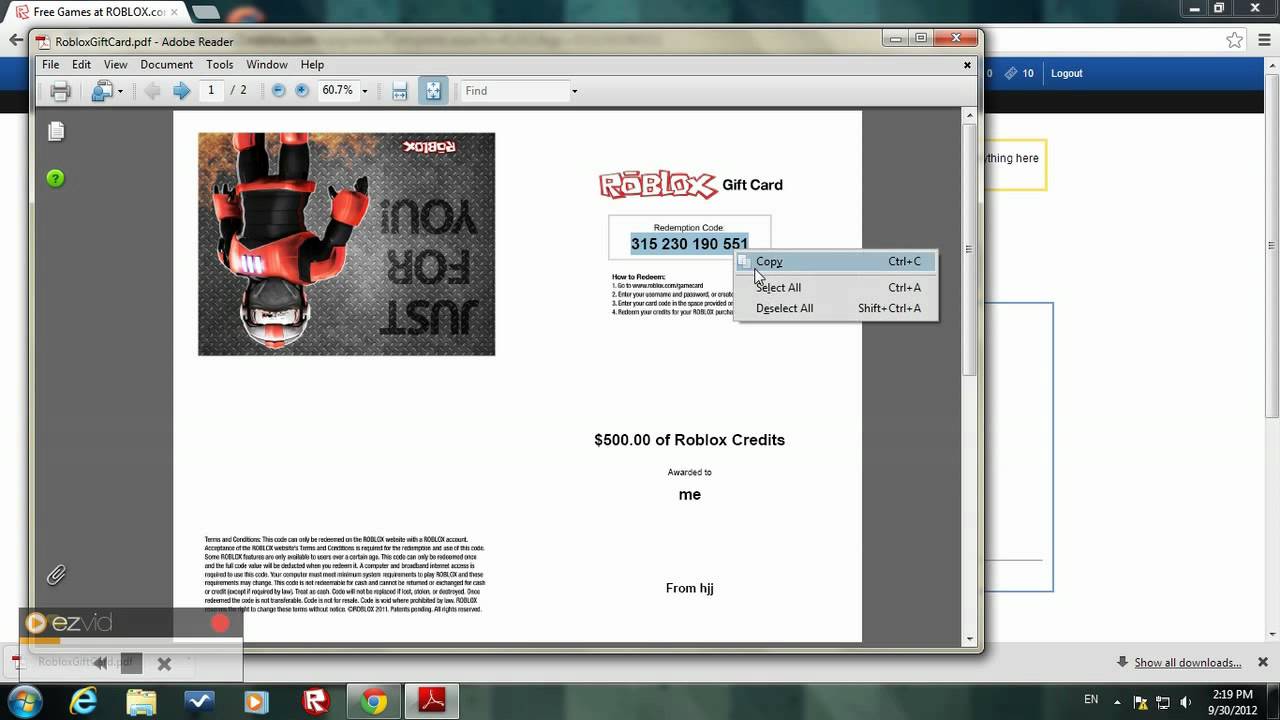Open the Document menu

[x=166, y=64]
